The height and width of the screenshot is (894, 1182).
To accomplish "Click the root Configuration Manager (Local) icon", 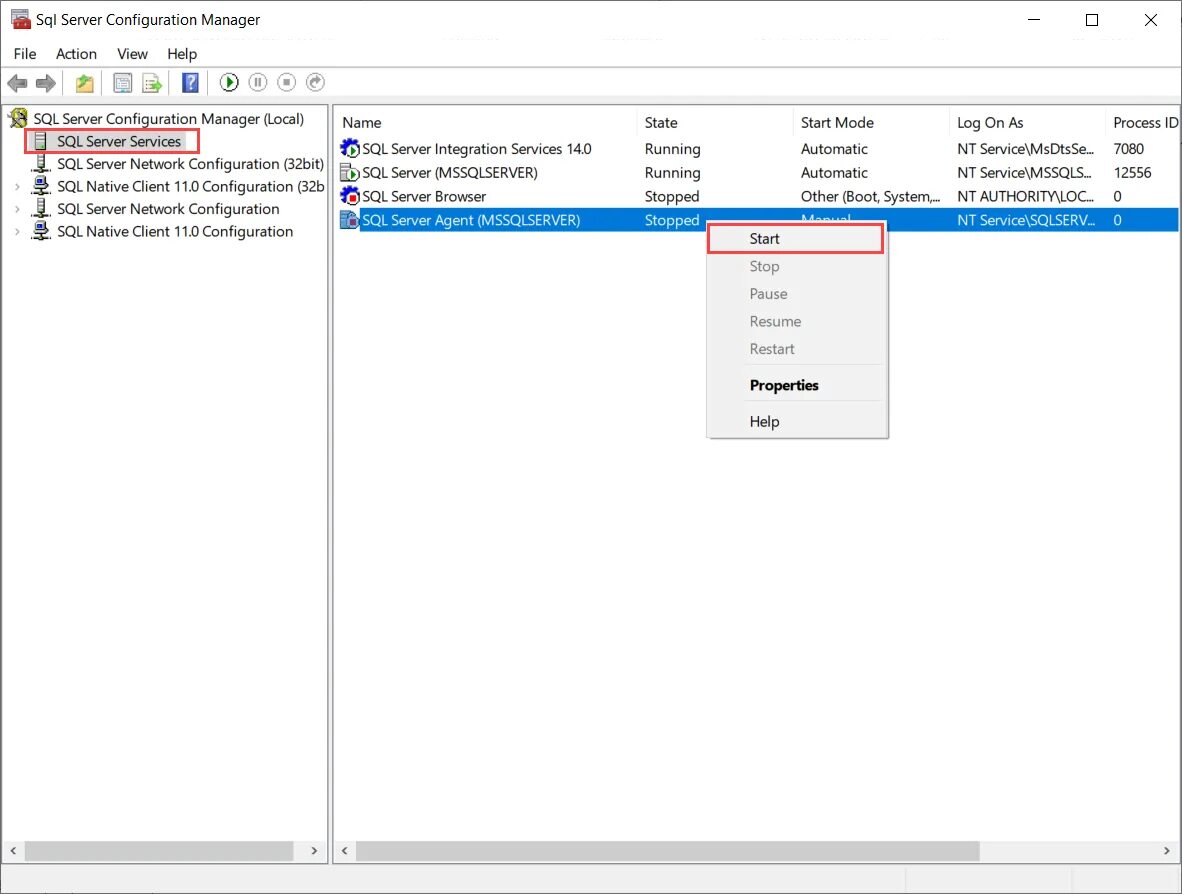I will coord(18,118).
